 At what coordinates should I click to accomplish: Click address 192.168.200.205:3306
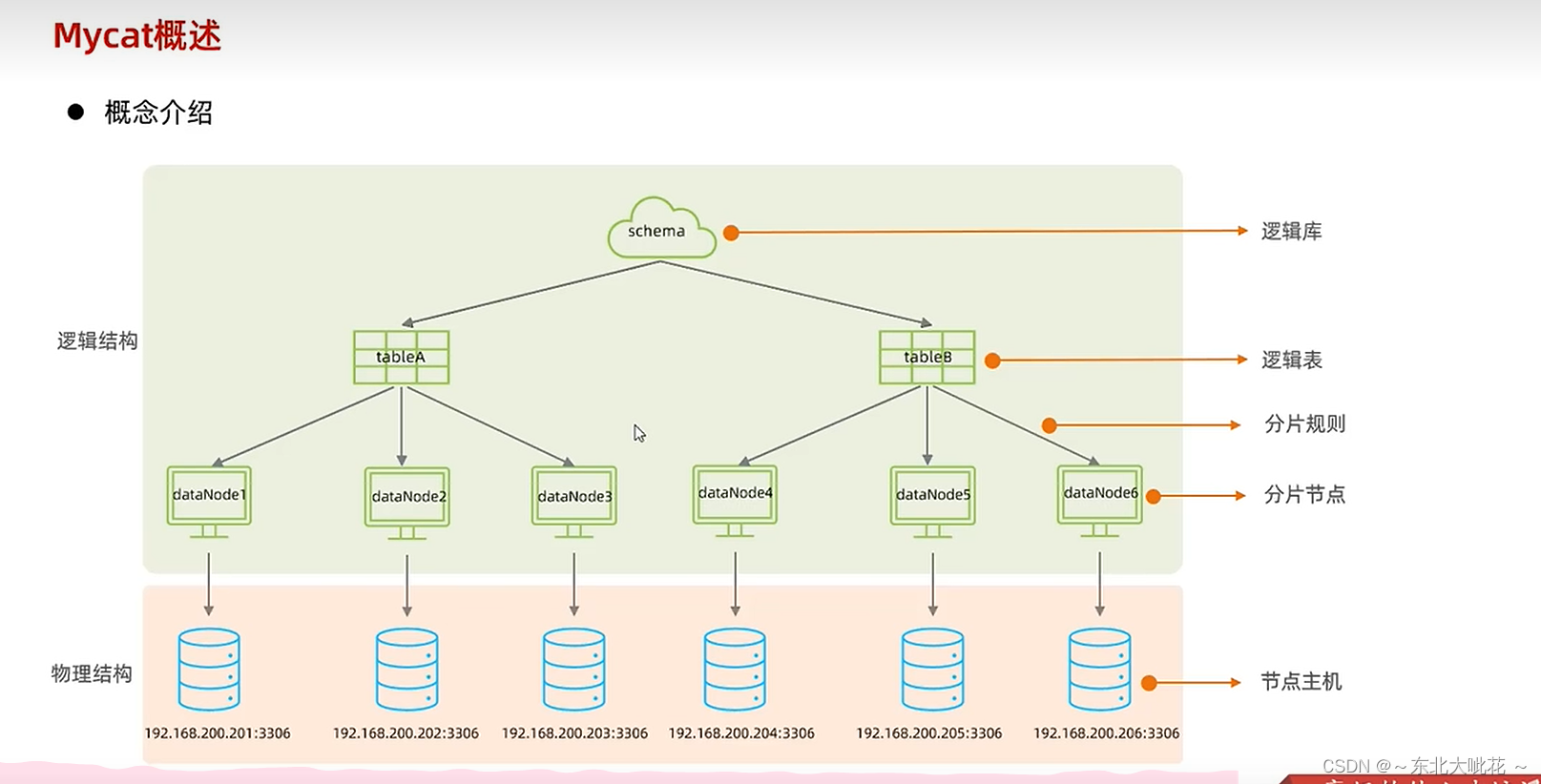point(928,733)
